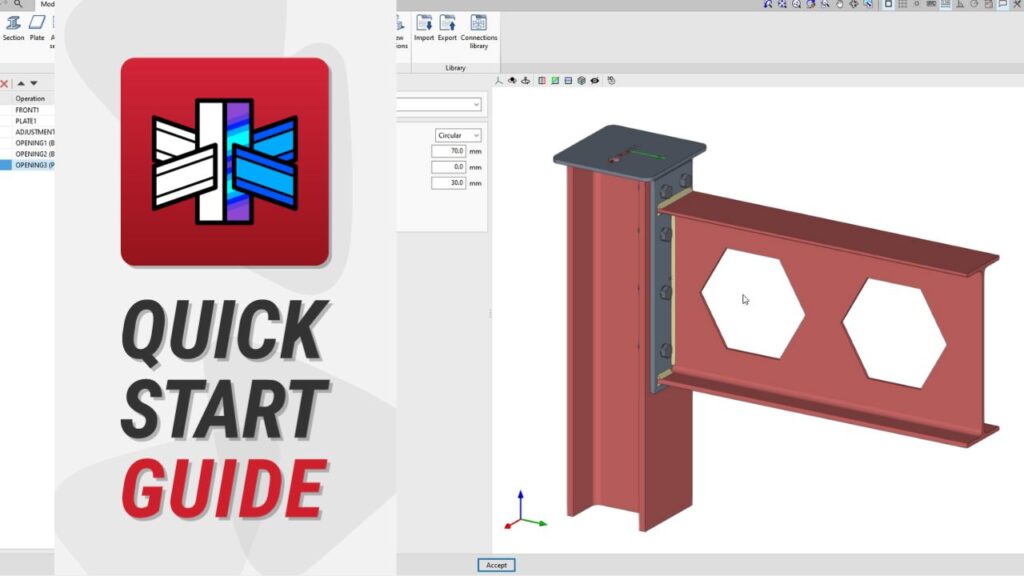The width and height of the screenshot is (1024, 576).
Task: Add a Section operation
Action: [13, 27]
